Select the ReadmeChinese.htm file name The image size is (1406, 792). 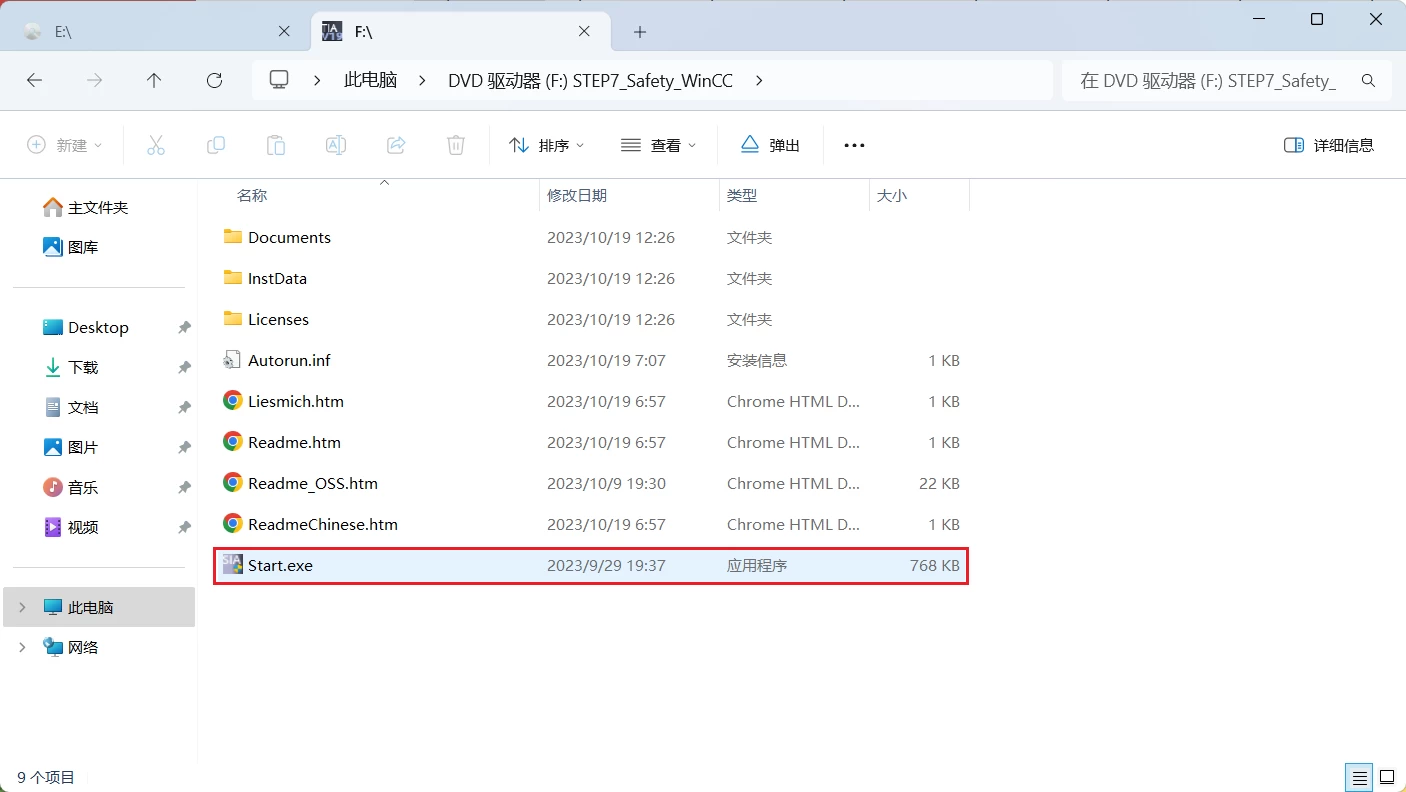tap(323, 524)
